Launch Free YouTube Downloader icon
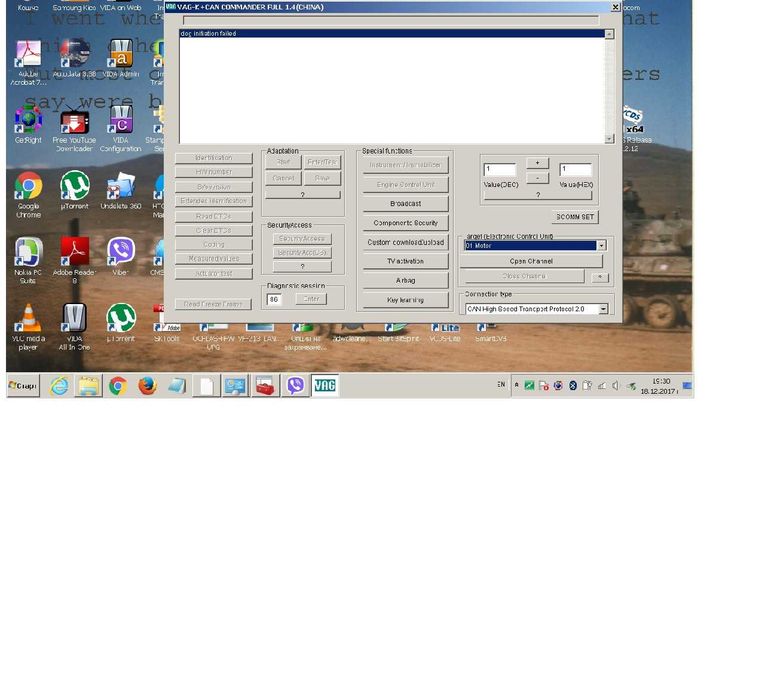The height and width of the screenshot is (699, 765). tap(74, 129)
